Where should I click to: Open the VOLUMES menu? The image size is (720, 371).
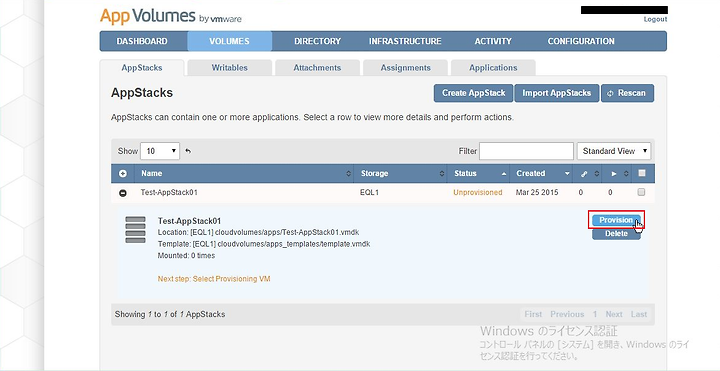click(x=230, y=41)
